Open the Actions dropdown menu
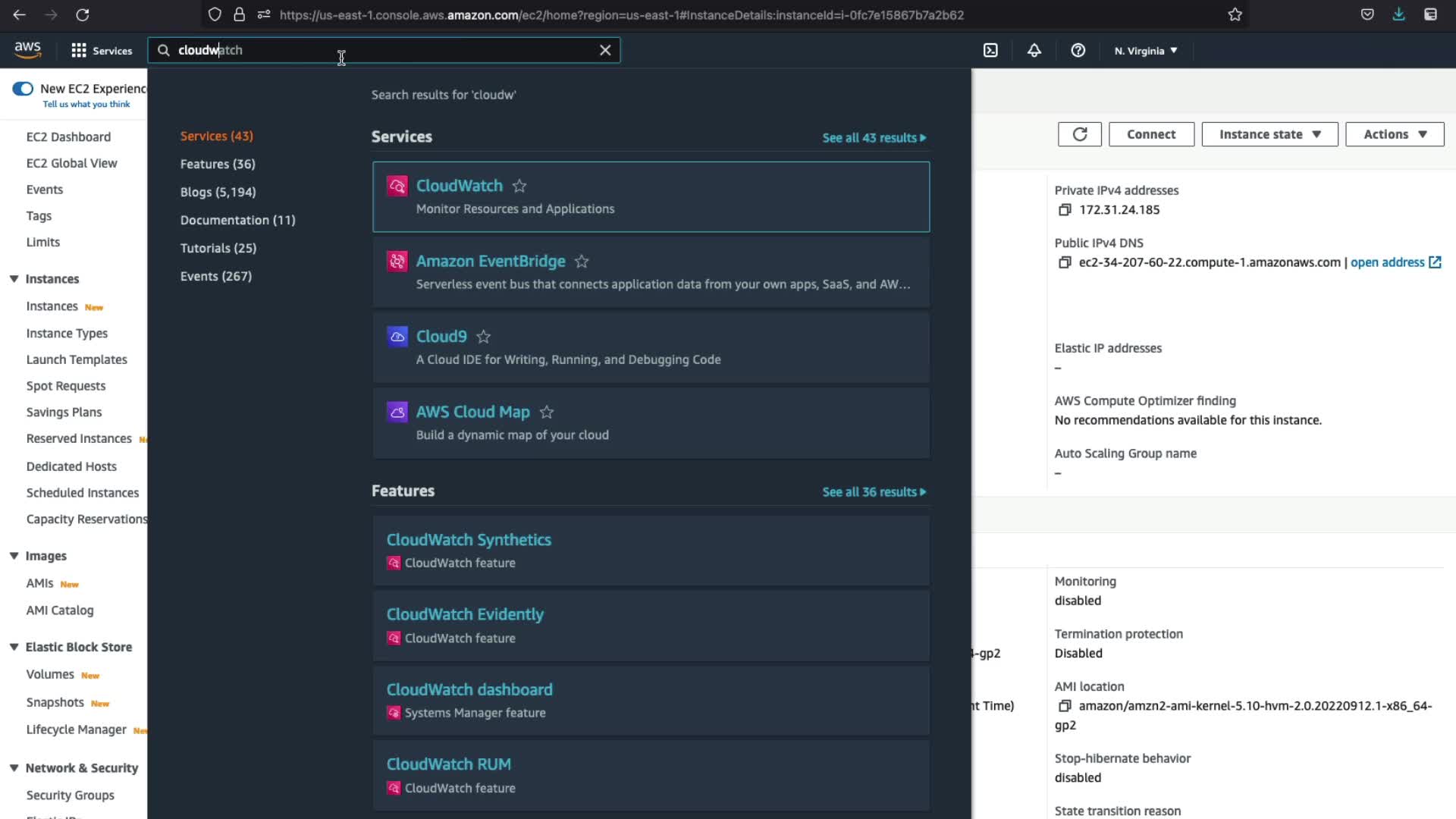 tap(1394, 134)
